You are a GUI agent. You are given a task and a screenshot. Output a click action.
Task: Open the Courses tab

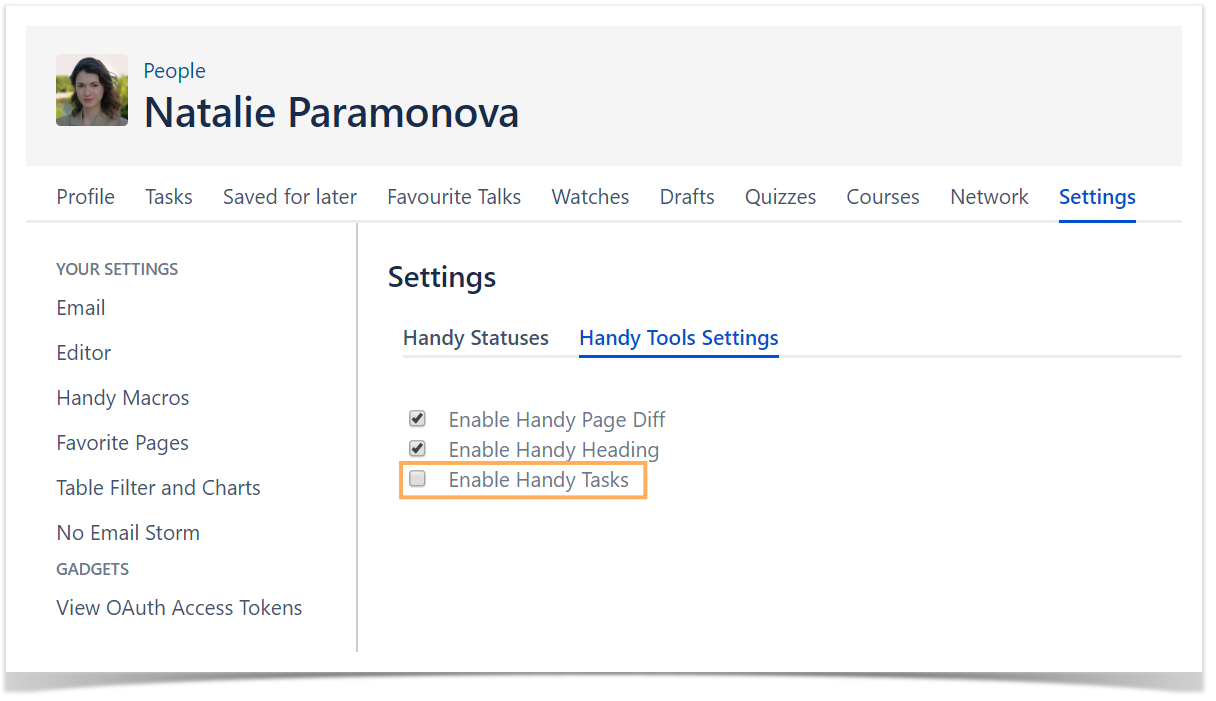pyautogui.click(x=883, y=197)
